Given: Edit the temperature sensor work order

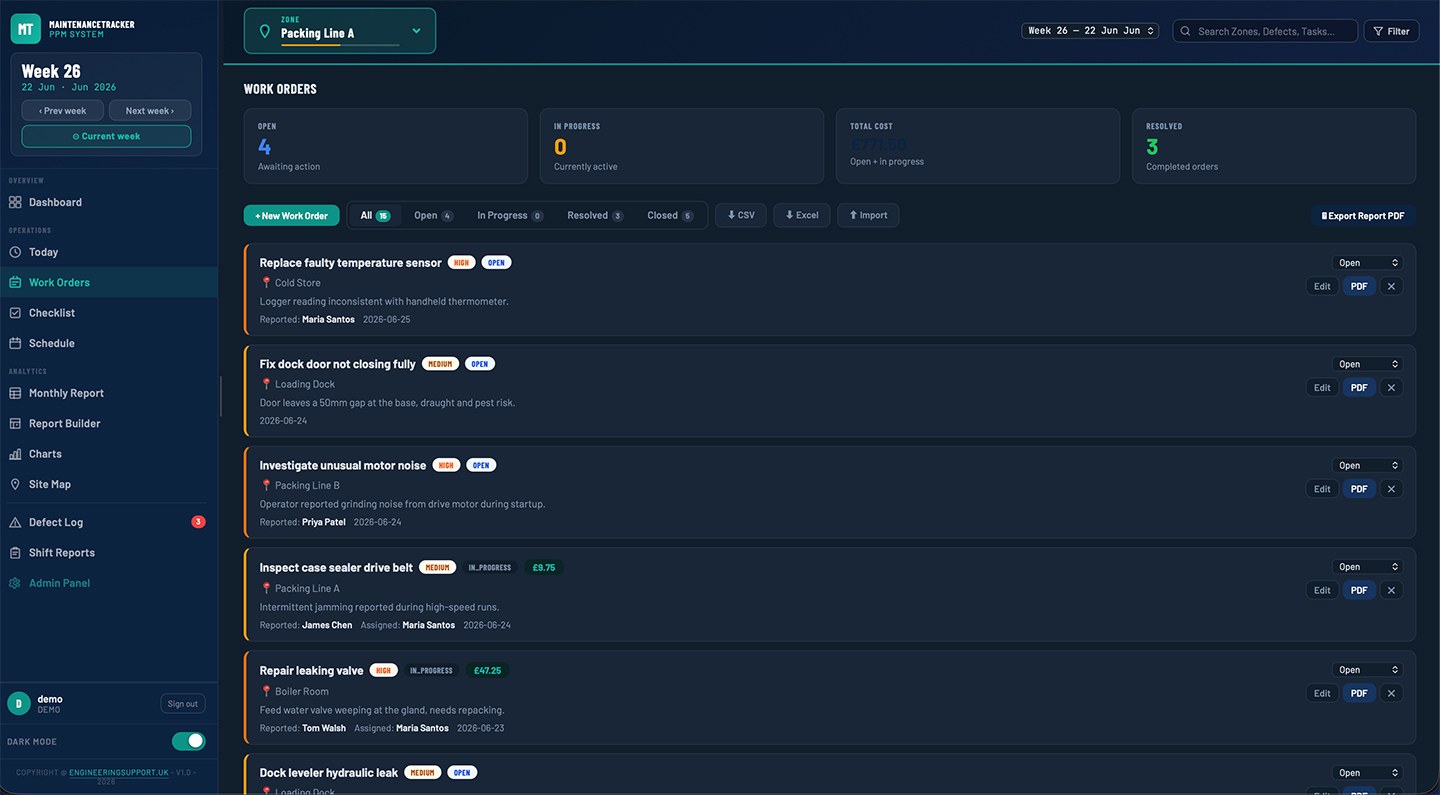Looking at the screenshot, I should 1322,286.
